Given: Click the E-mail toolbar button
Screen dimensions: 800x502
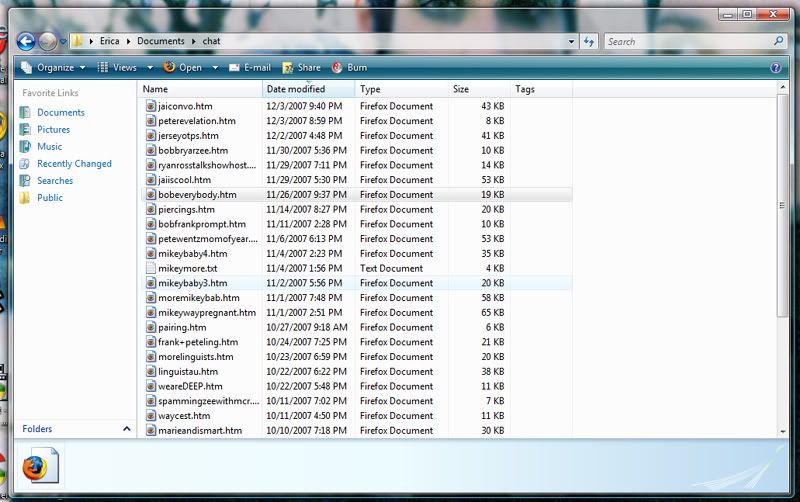Looking at the screenshot, I should (249, 67).
